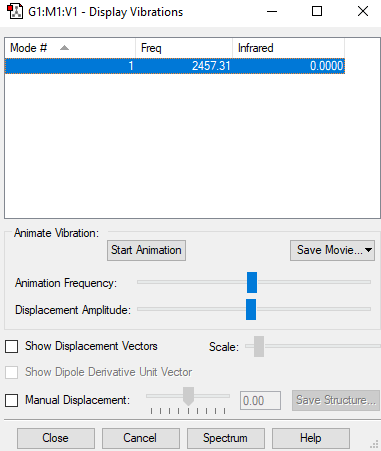Open the Save Movie dropdown arrow

pos(368,250)
